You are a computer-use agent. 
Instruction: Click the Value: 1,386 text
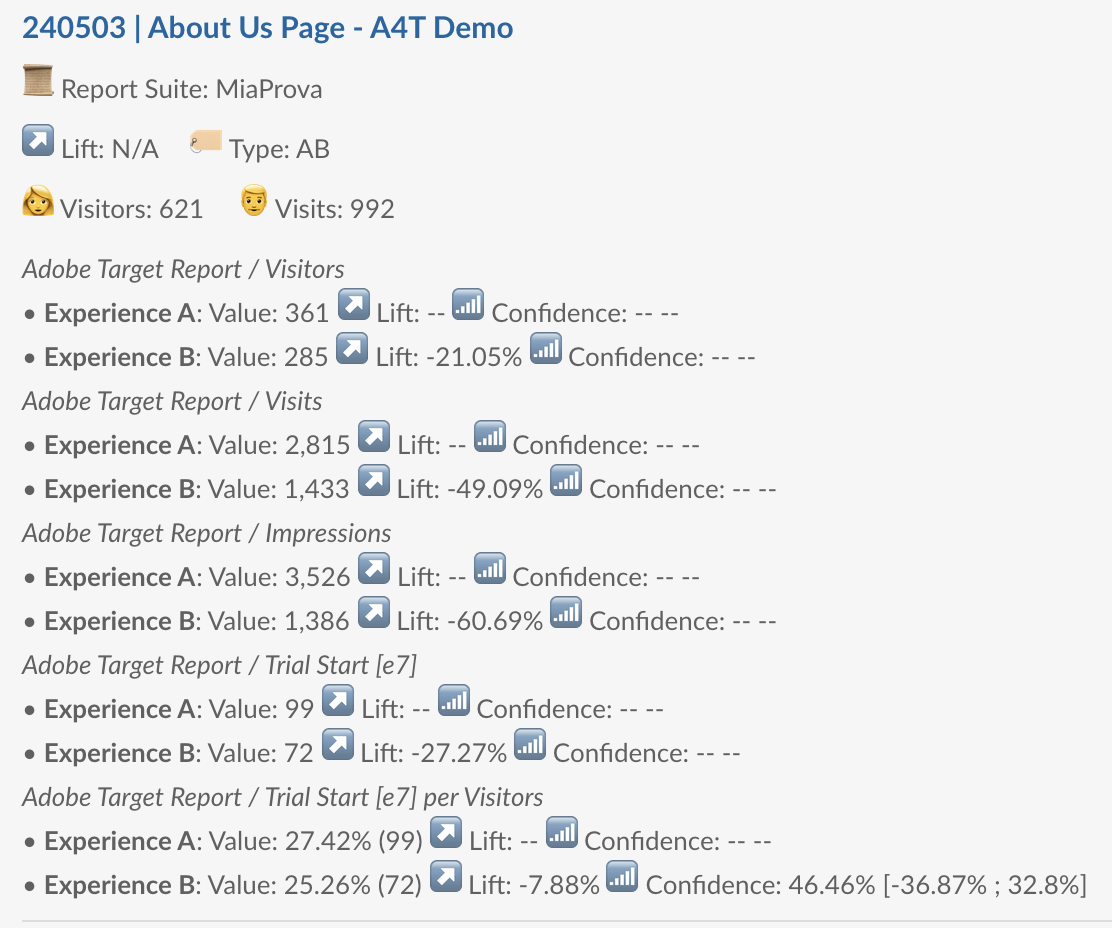click(x=279, y=621)
